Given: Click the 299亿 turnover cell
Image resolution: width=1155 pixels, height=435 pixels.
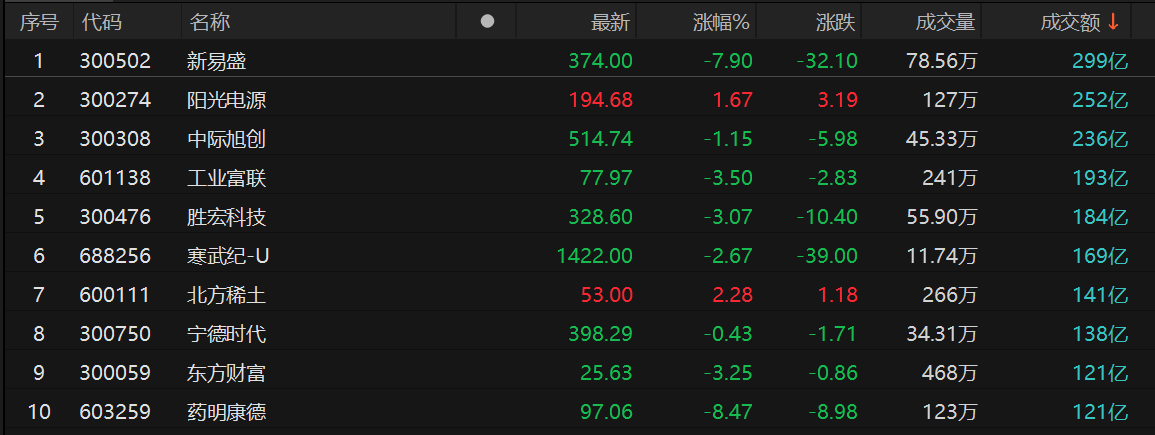Looking at the screenshot, I should click(x=1100, y=61).
